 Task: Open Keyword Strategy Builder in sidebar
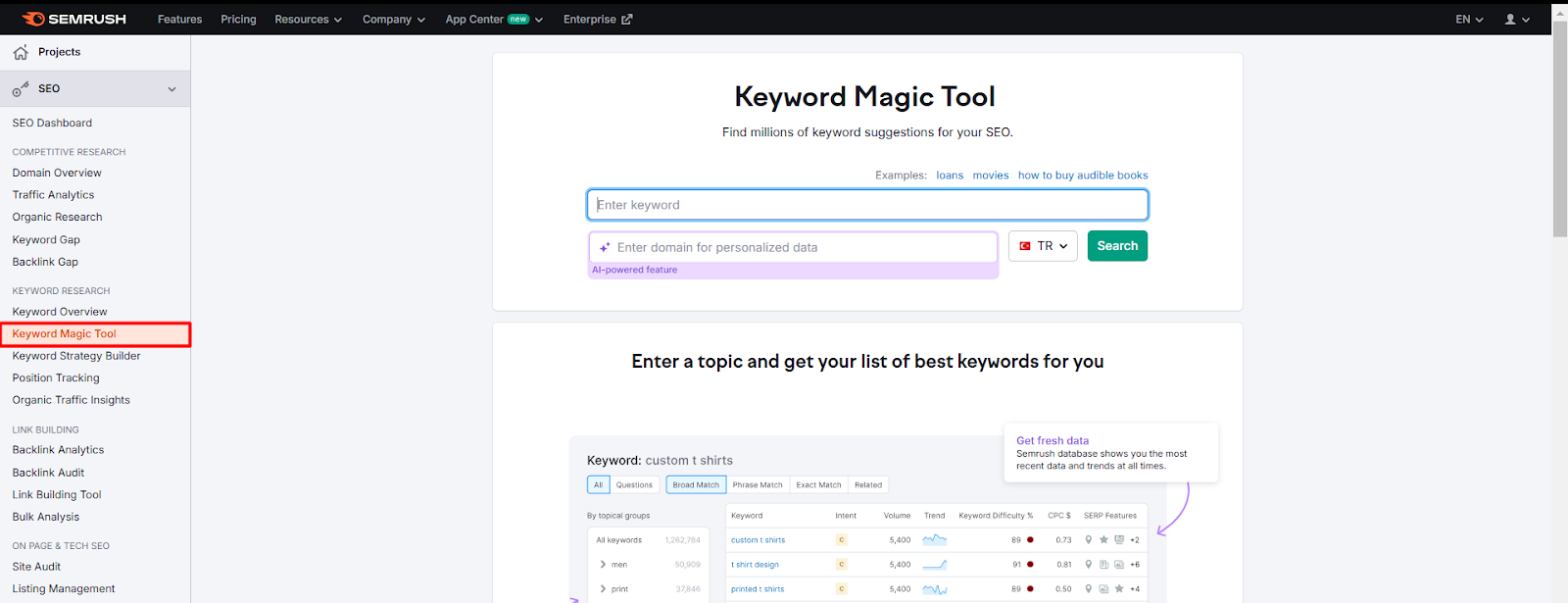click(x=76, y=356)
